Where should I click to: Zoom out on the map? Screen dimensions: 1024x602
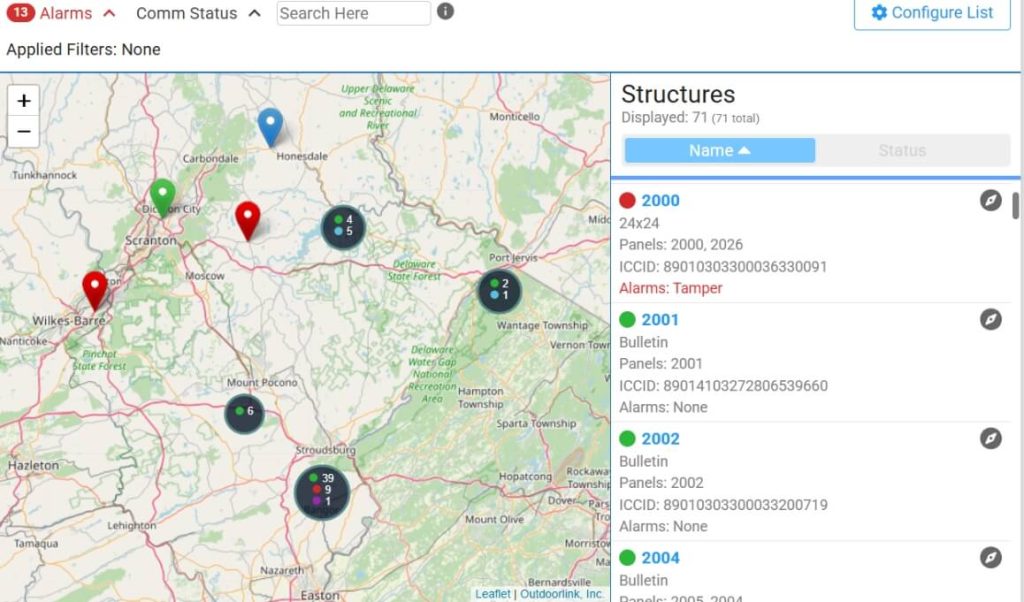pos(24,132)
